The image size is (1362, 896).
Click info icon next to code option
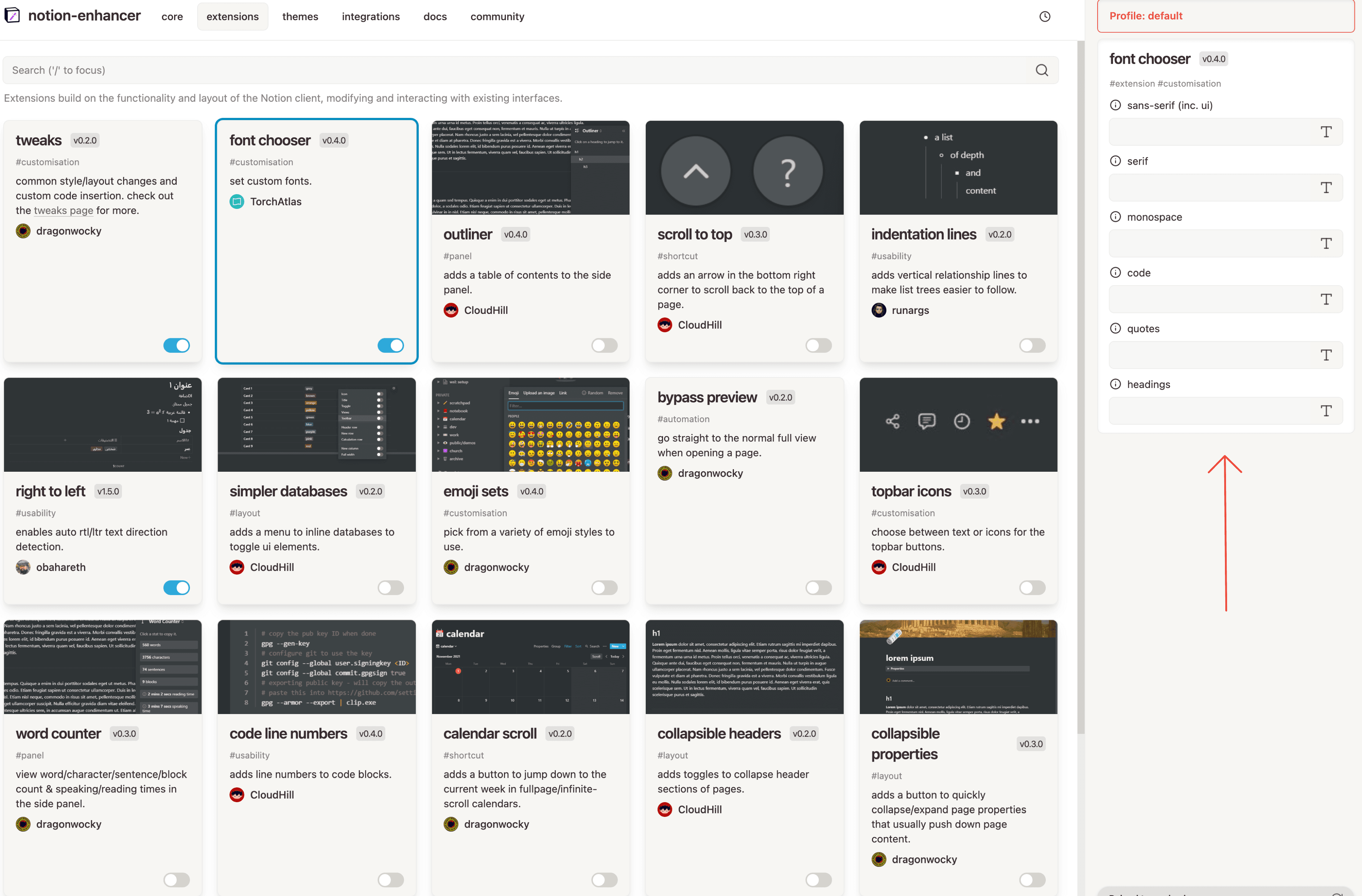click(1115, 273)
